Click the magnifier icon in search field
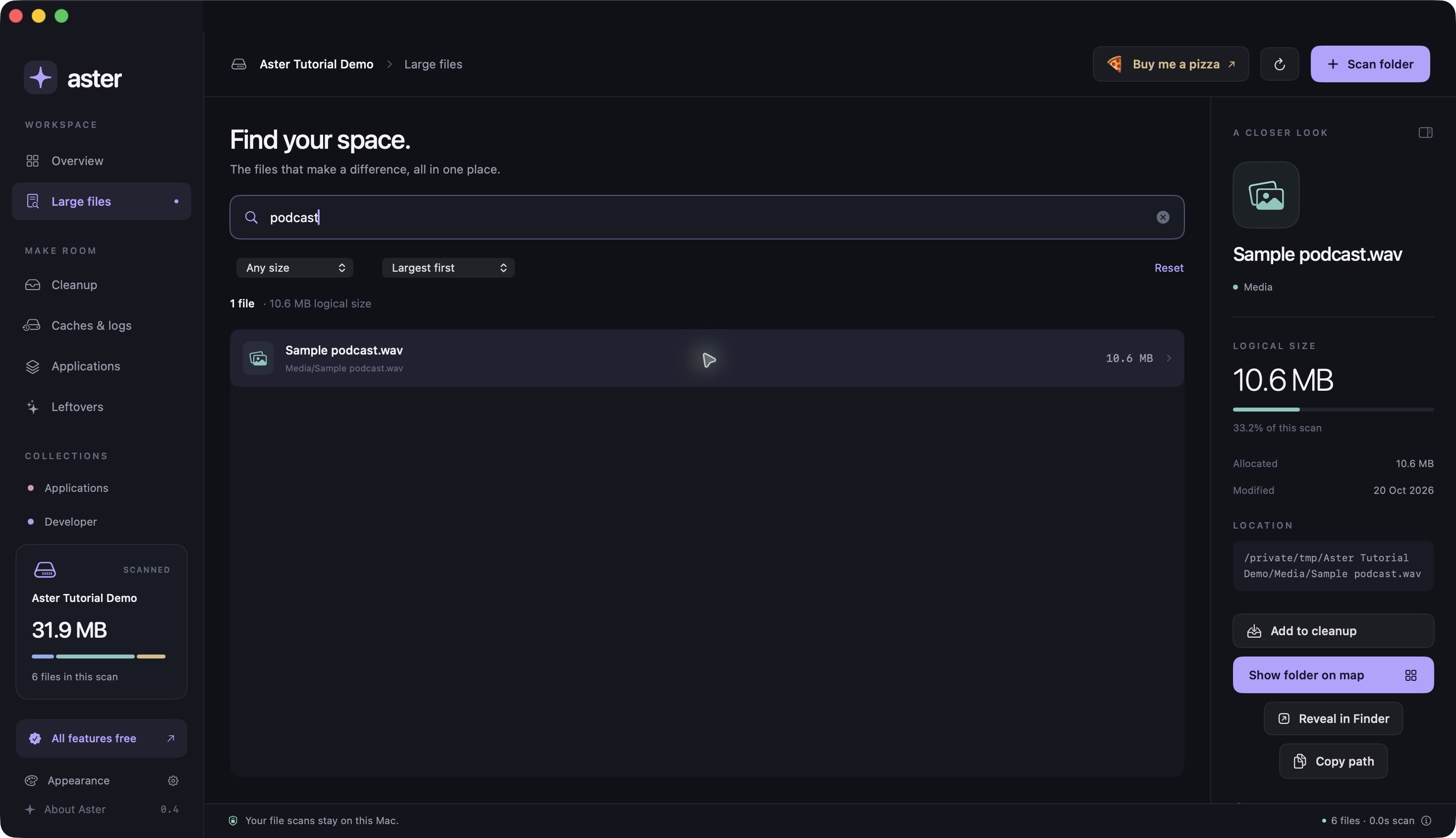 point(251,217)
